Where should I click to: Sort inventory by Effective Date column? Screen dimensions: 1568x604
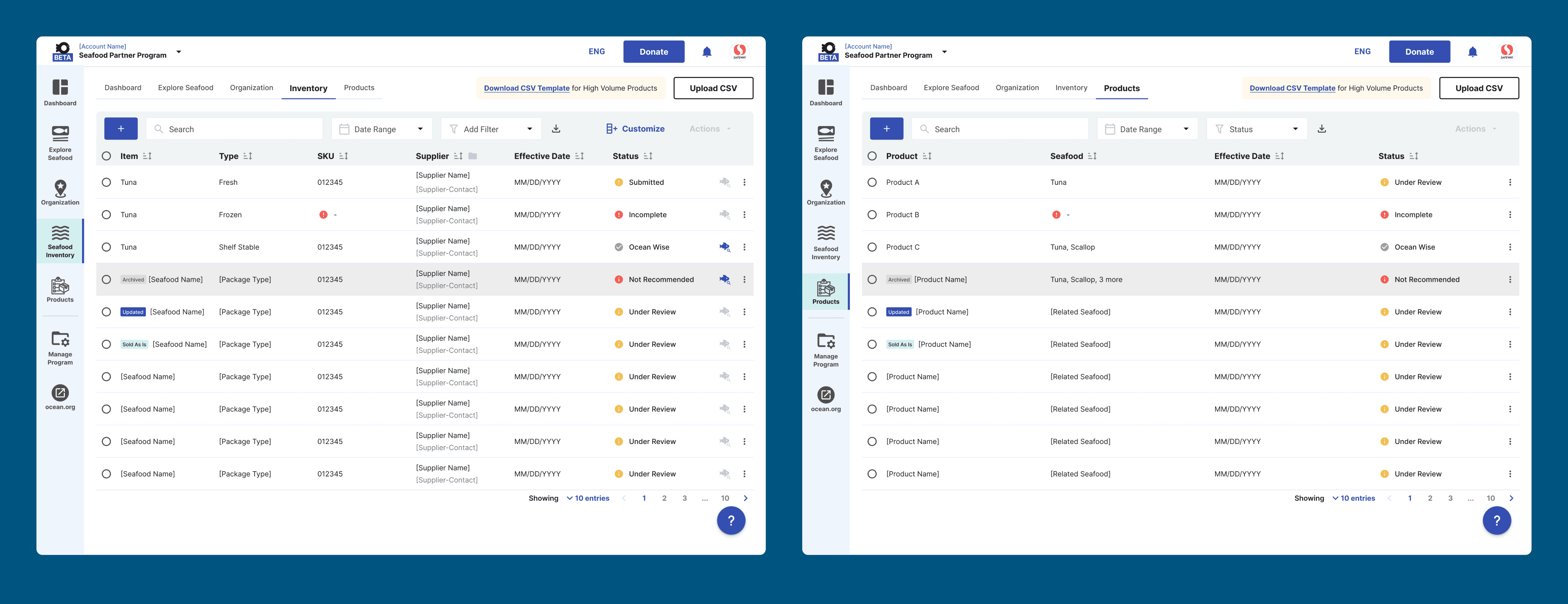579,156
